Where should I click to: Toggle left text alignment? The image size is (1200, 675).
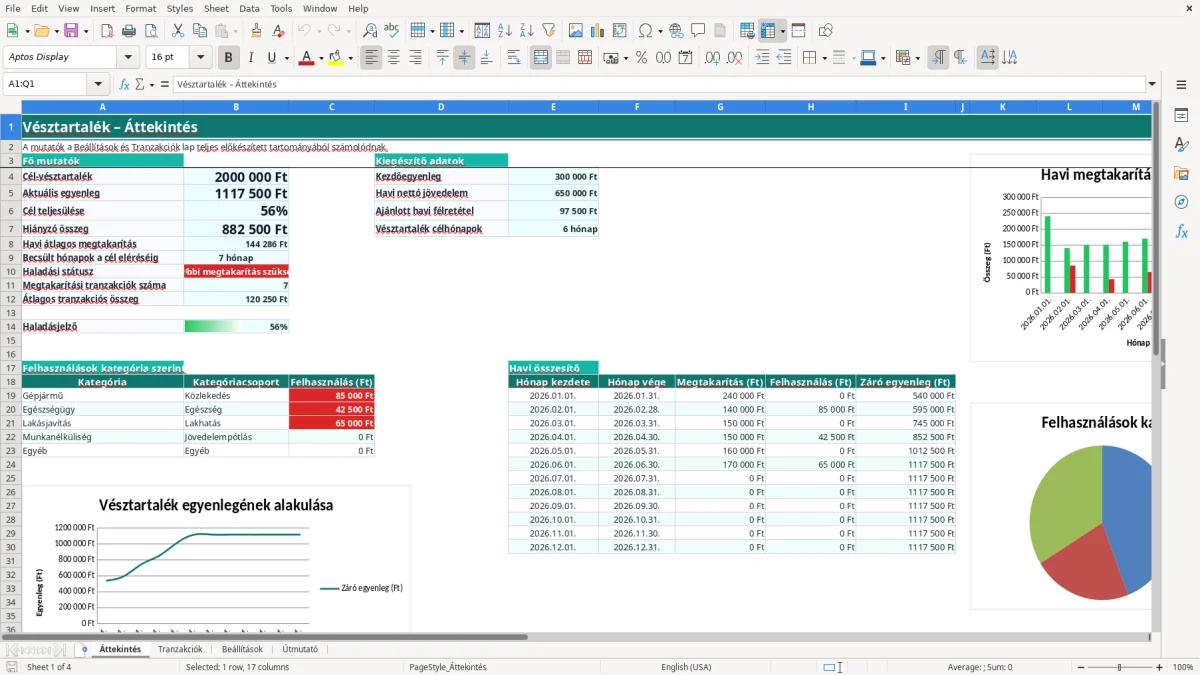[372, 58]
